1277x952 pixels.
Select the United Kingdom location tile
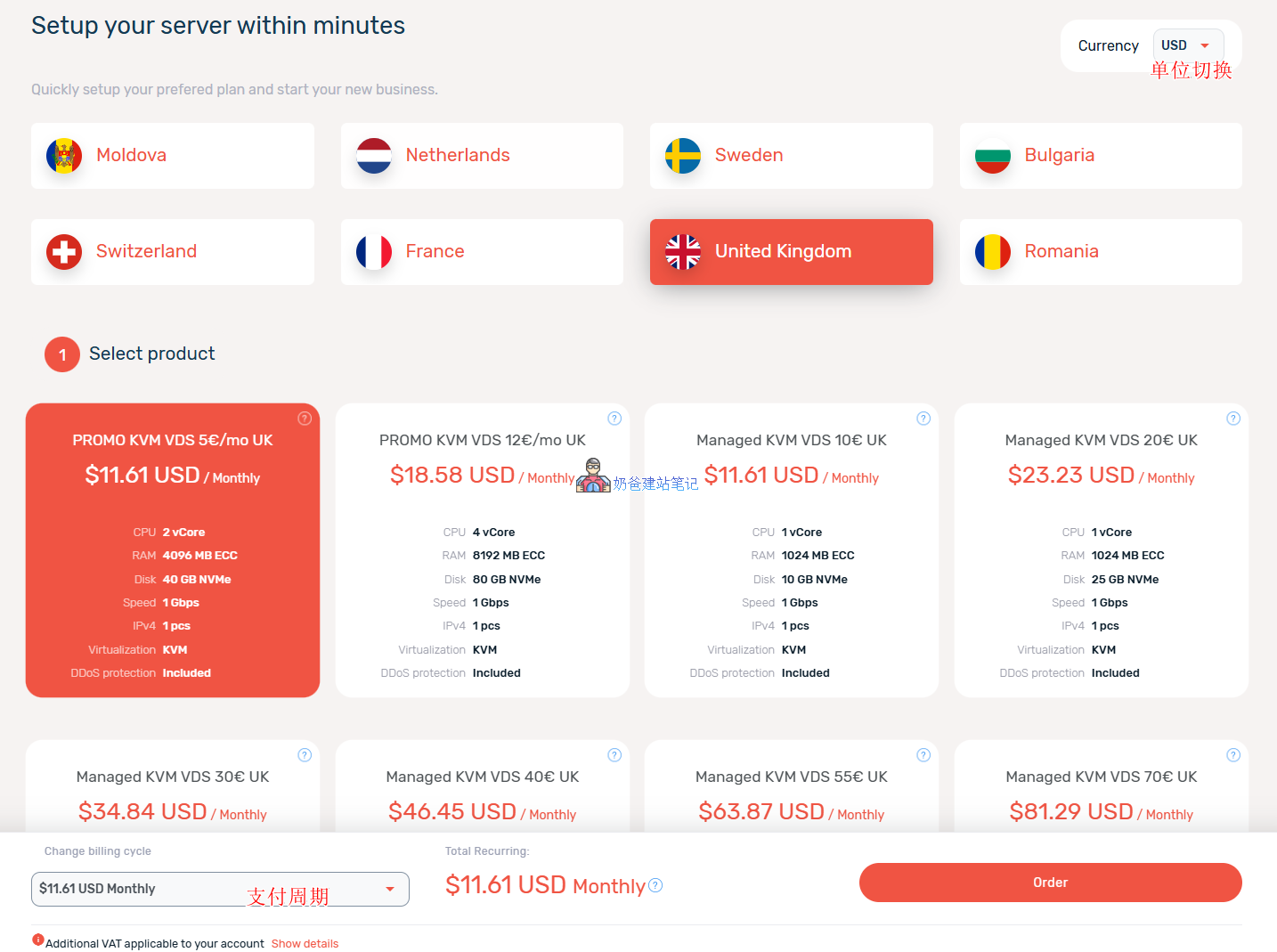(x=791, y=252)
